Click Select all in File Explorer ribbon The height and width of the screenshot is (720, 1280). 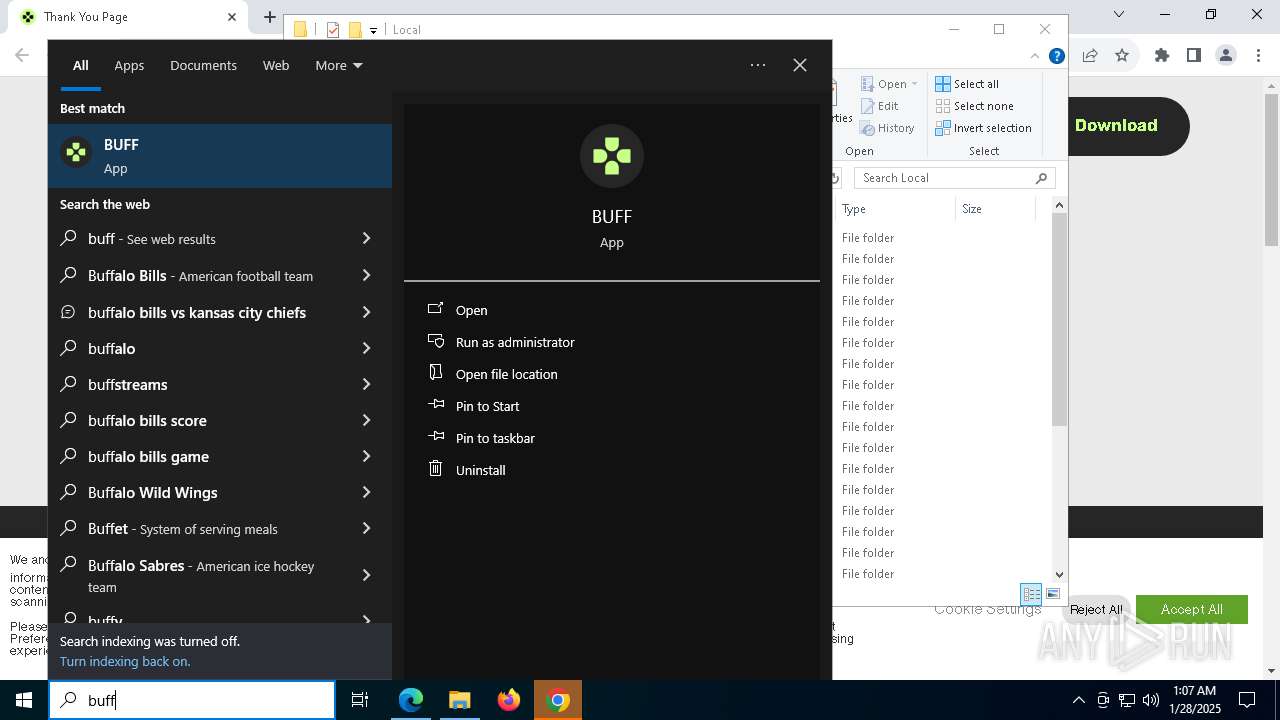967,84
